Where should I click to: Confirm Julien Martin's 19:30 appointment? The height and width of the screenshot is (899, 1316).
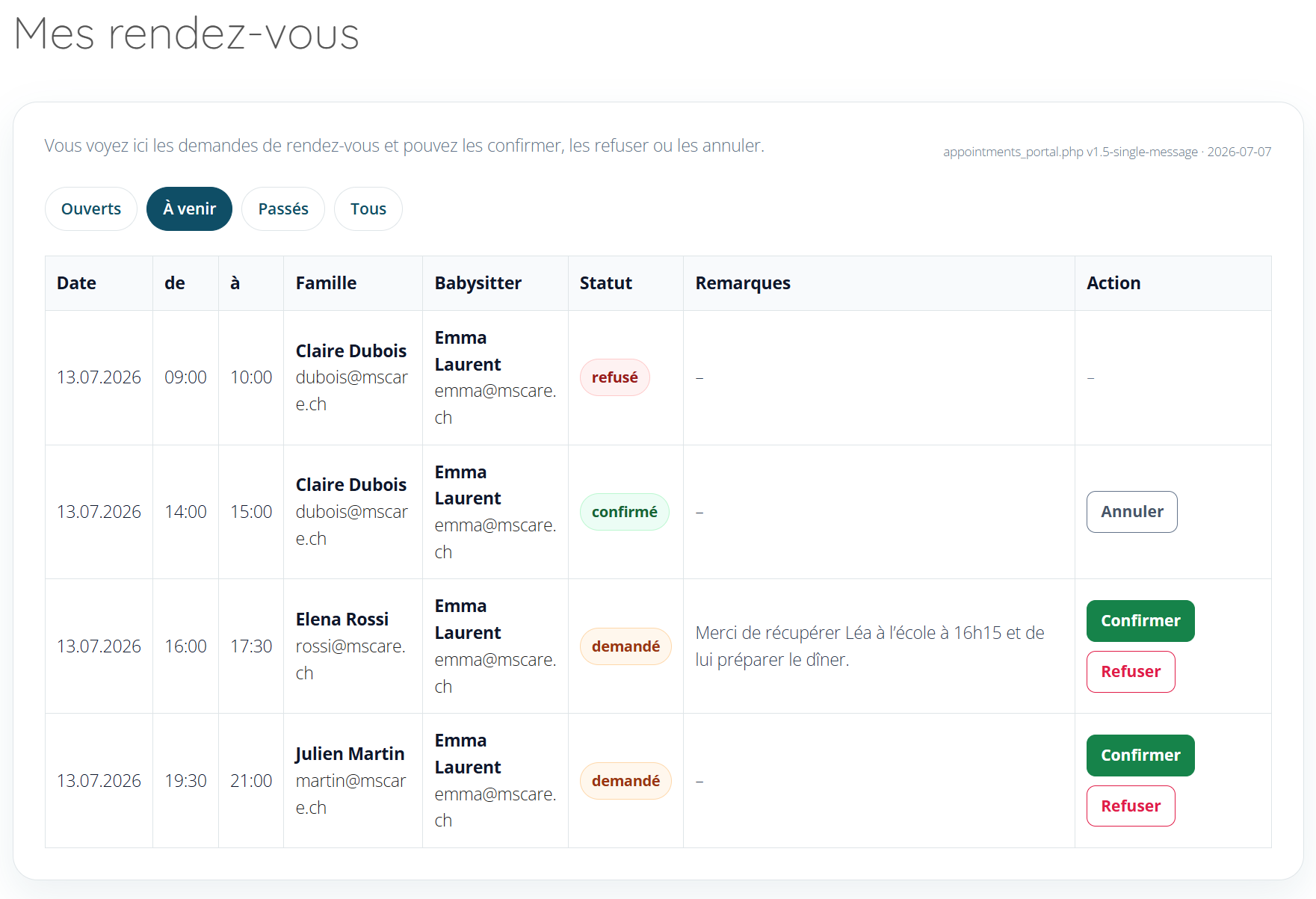coord(1140,756)
